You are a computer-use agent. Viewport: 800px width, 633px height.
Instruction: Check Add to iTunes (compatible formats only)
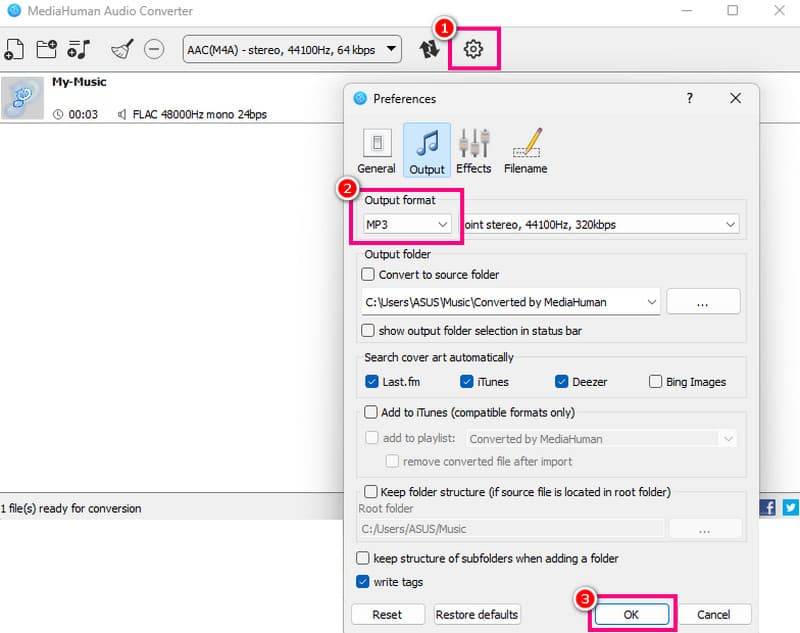coord(370,412)
